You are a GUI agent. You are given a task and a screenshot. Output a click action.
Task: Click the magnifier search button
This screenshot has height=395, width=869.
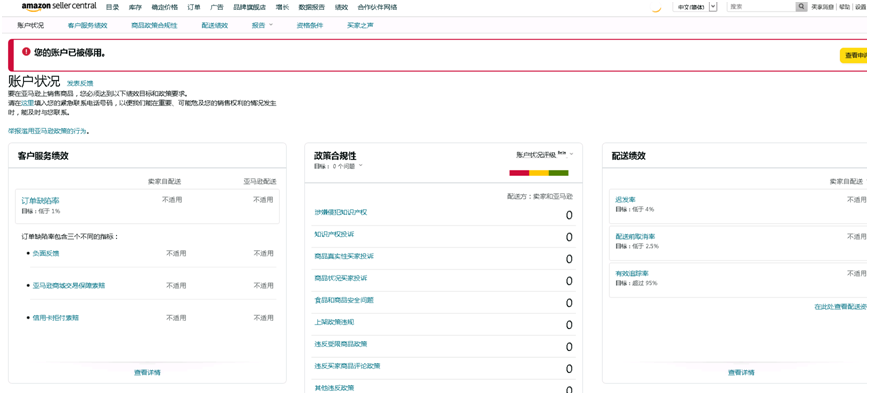(x=801, y=7)
